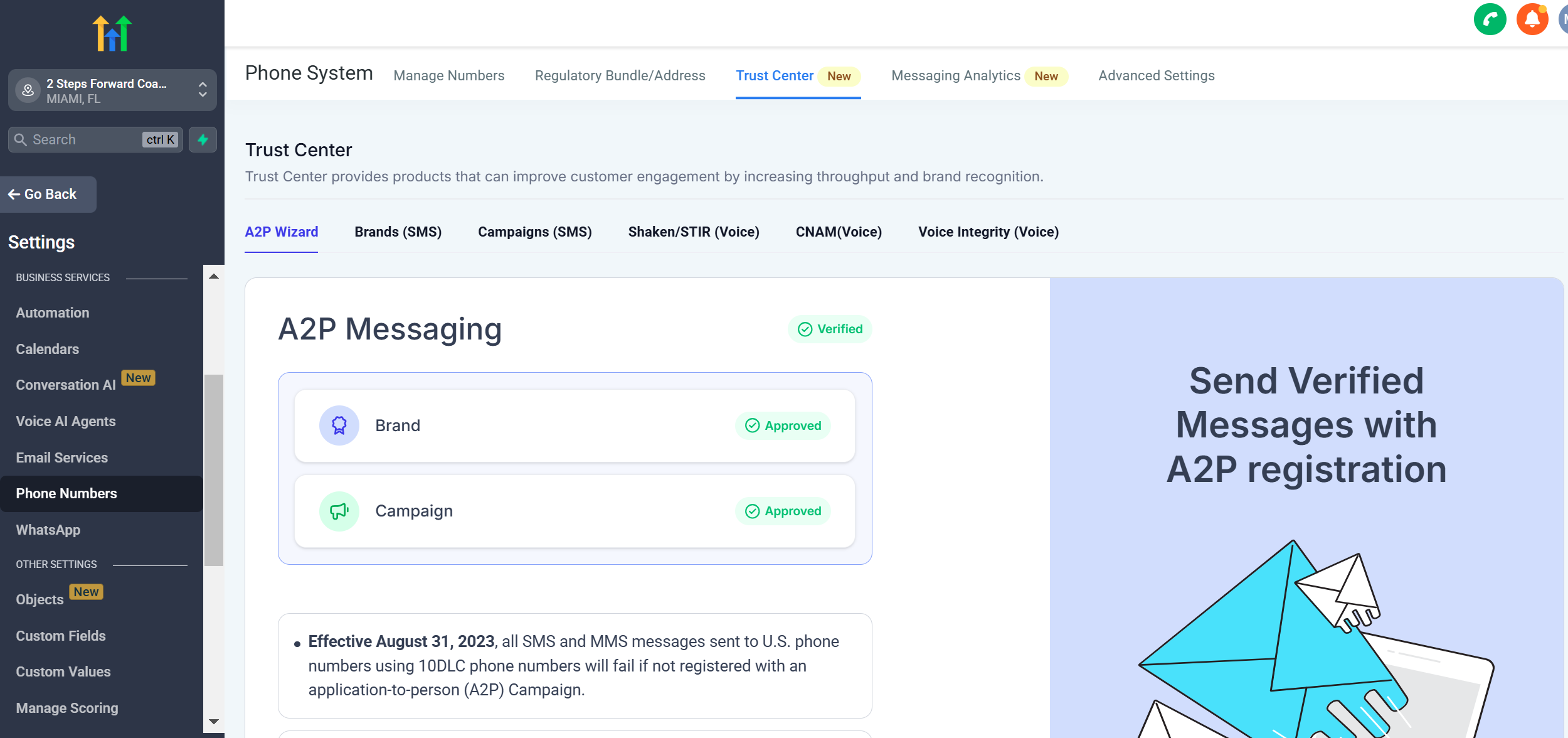This screenshot has height=738, width=1568.
Task: Go to Advanced Settings tab
Action: tap(1156, 76)
